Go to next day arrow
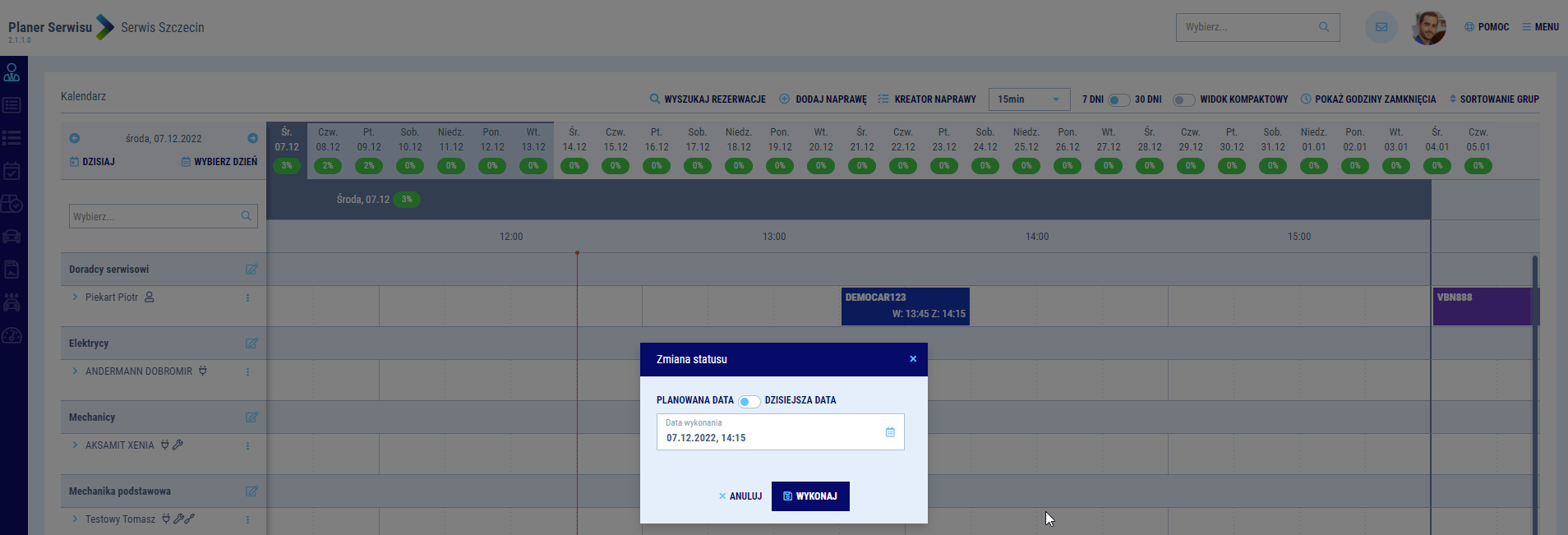The image size is (1568, 535). [252, 138]
